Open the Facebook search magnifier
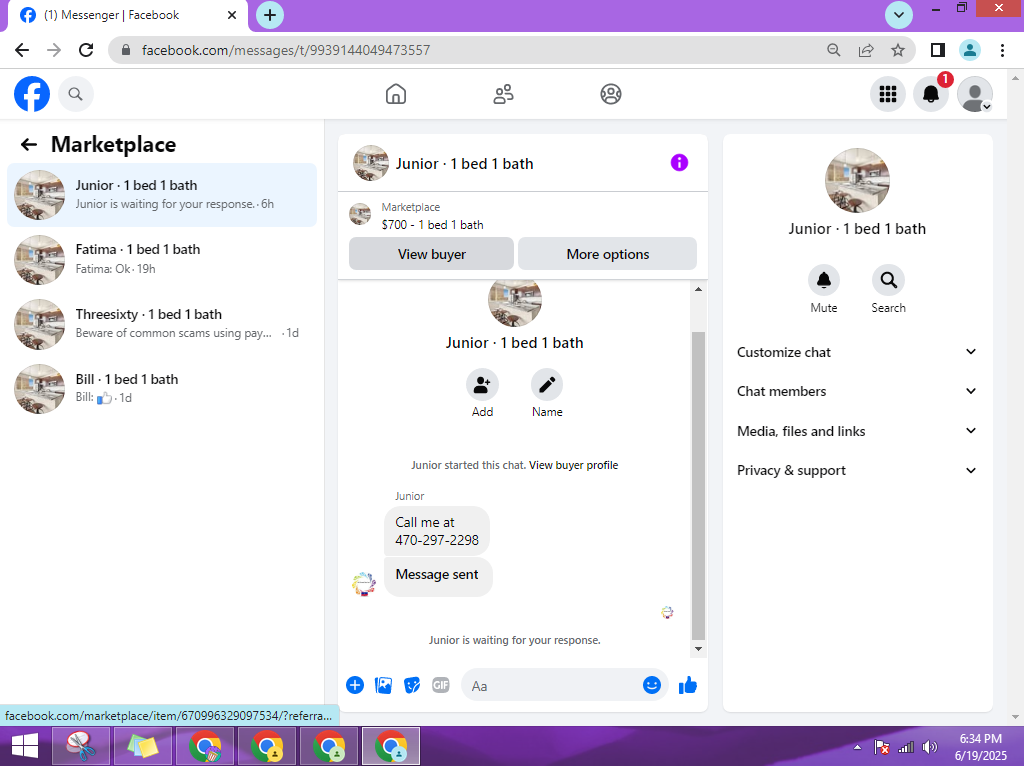The width and height of the screenshot is (1024, 766). click(x=76, y=94)
